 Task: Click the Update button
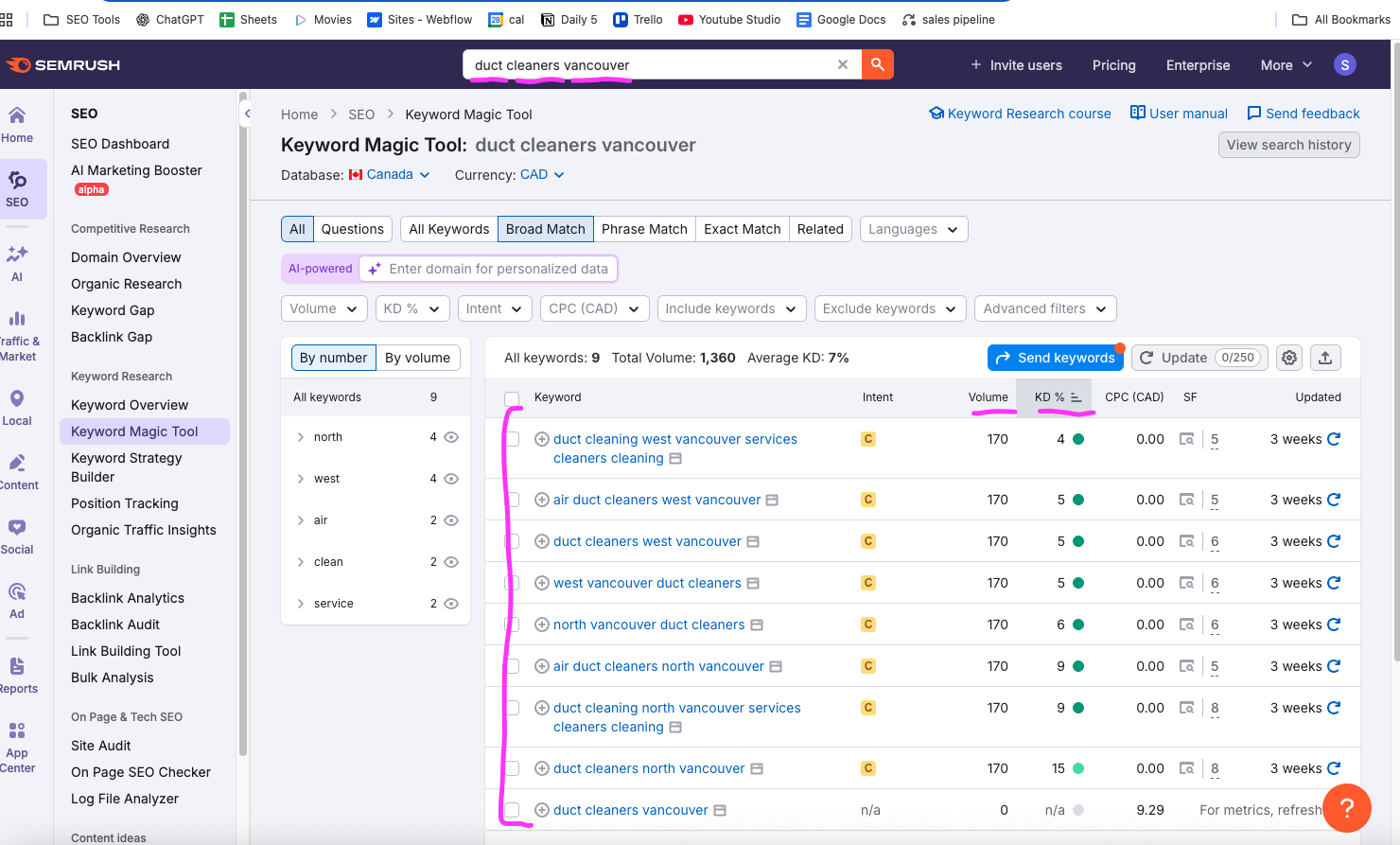tap(1199, 358)
